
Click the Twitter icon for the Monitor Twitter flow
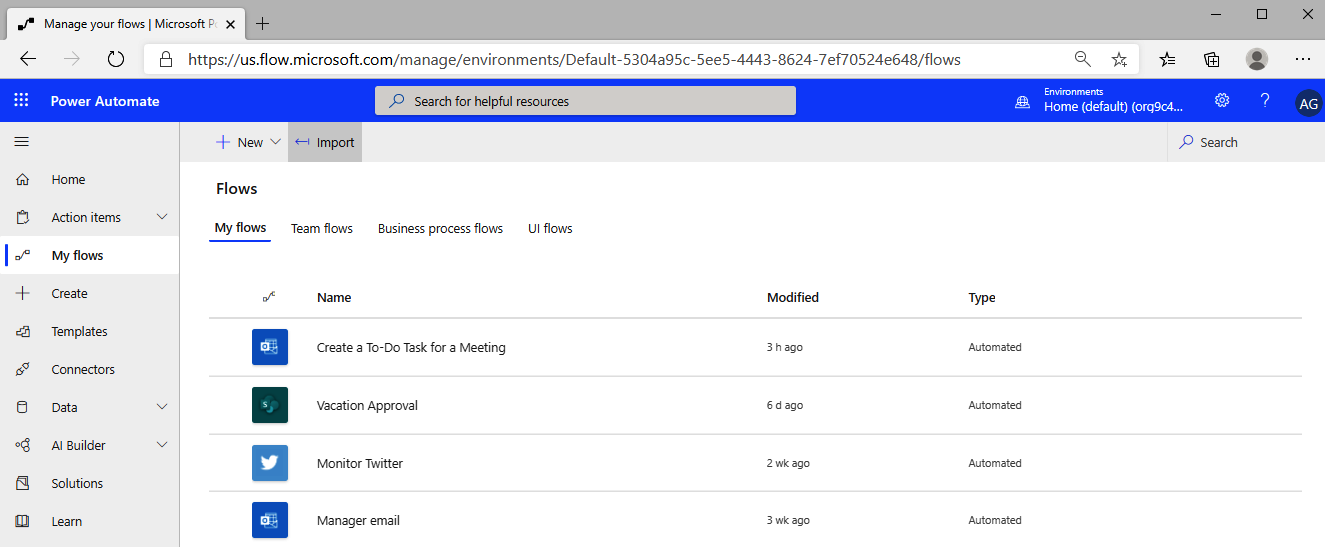(270, 463)
